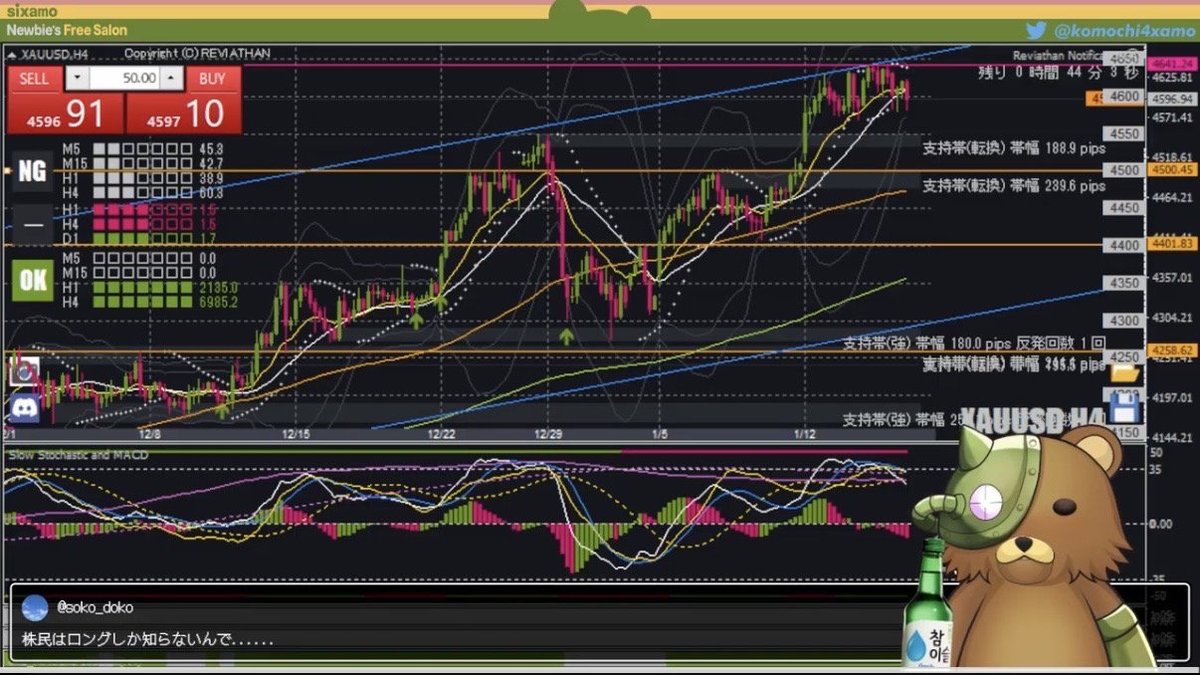Image resolution: width=1200 pixels, height=675 pixels.
Task: Click the @soko_doko username
Action: (95, 607)
